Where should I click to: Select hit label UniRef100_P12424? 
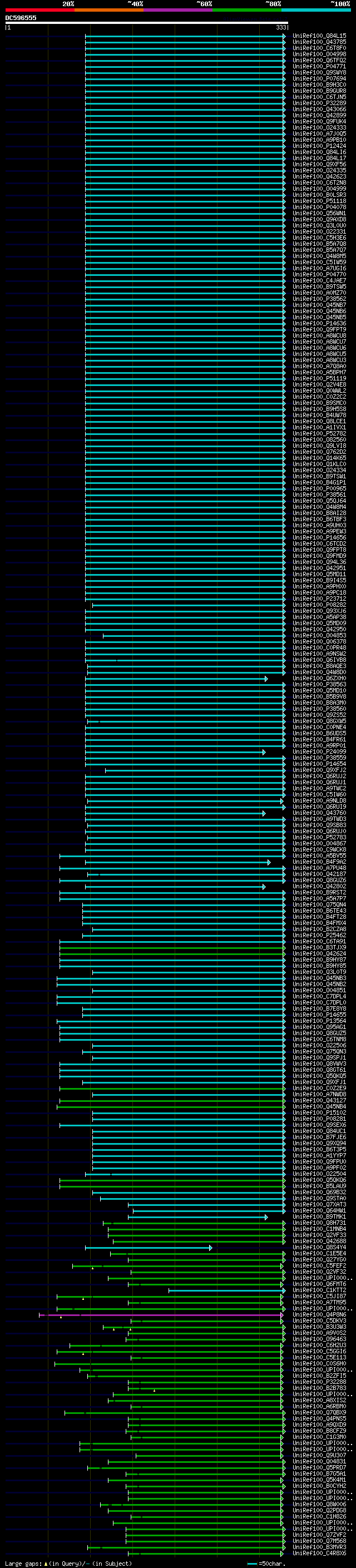319,146
